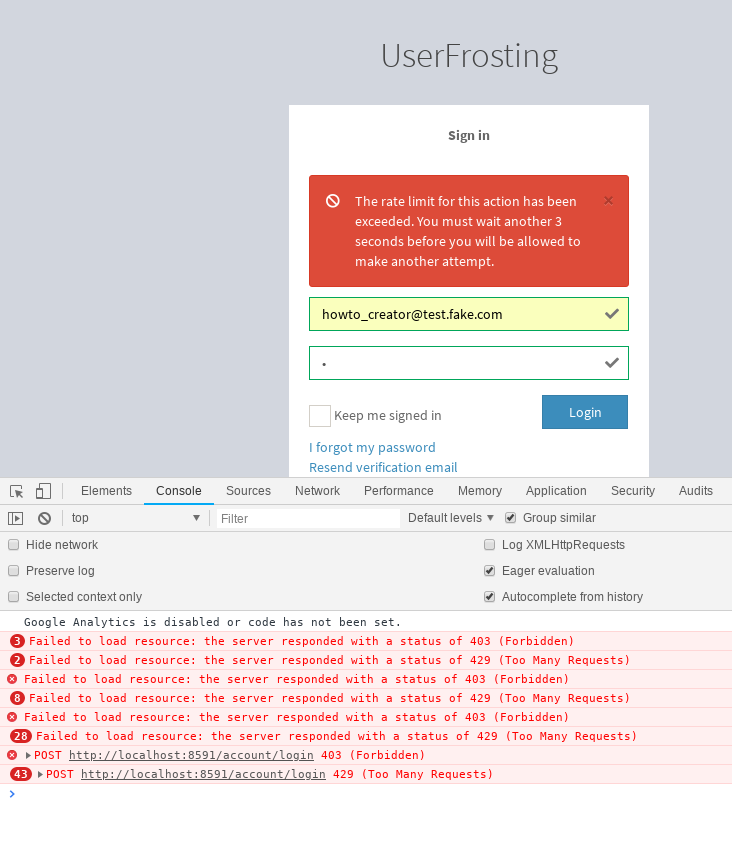732x863 pixels.
Task: Click the UserFrosting heading
Action: click(469, 57)
